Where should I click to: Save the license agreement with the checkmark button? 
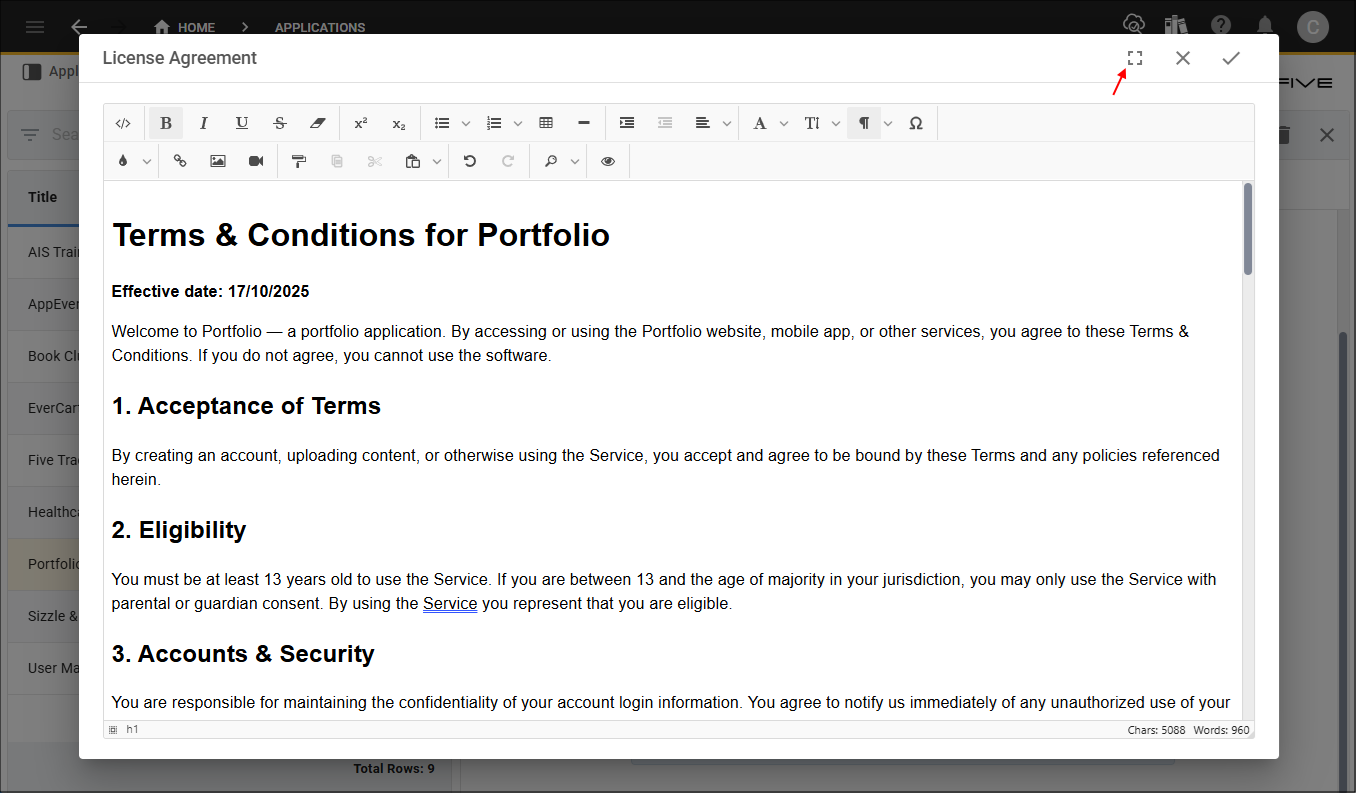pos(1231,58)
